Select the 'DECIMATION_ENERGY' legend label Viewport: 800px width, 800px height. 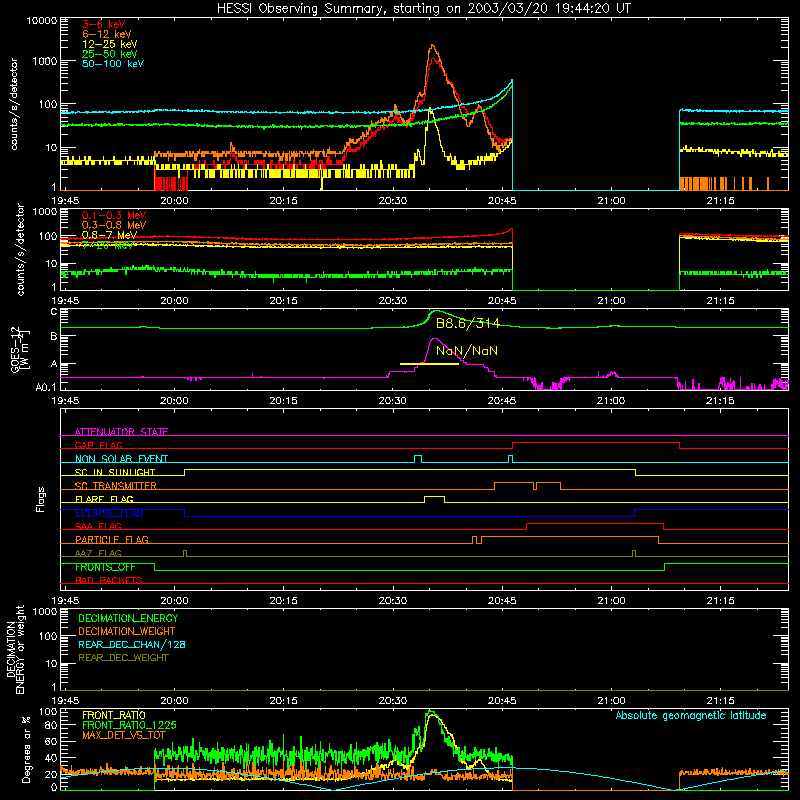click(128, 618)
